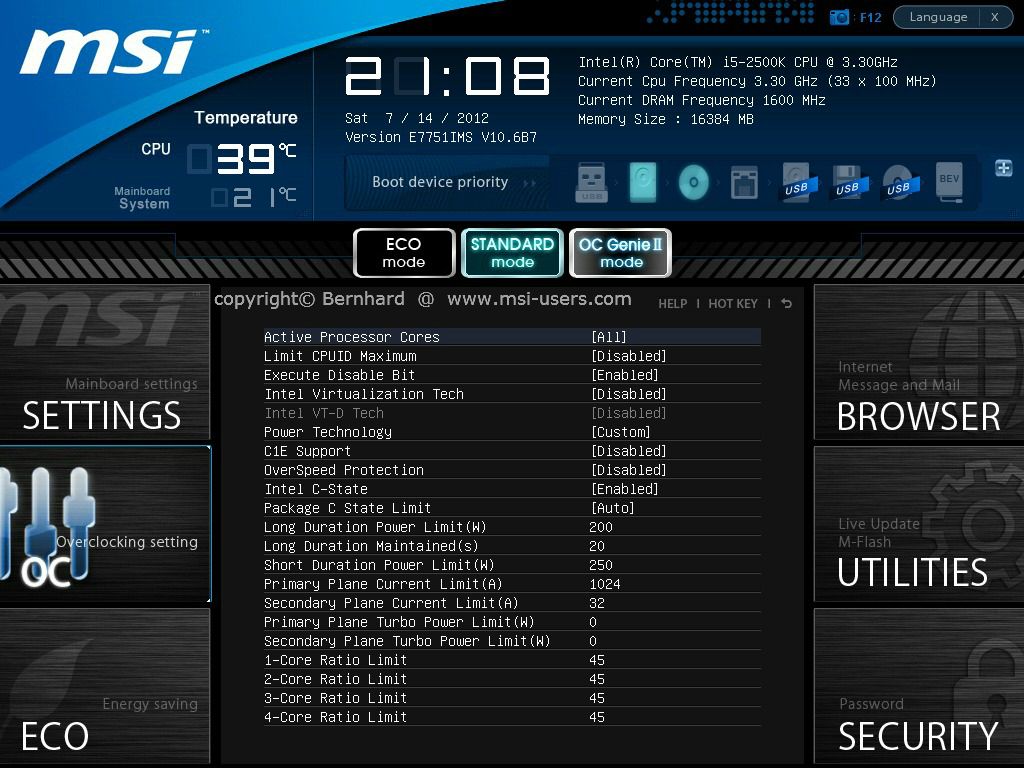The image size is (1024, 768).
Task: Click the hard disk boot priority icon
Action: [642, 181]
